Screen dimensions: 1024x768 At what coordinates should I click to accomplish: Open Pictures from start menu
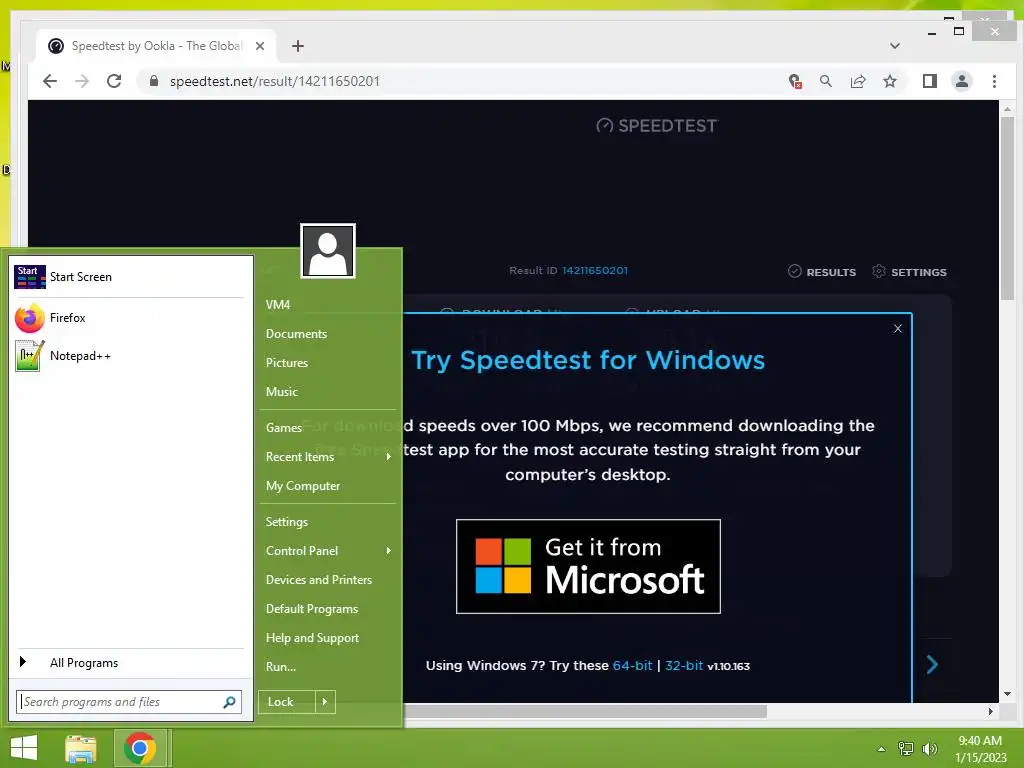click(x=328, y=362)
